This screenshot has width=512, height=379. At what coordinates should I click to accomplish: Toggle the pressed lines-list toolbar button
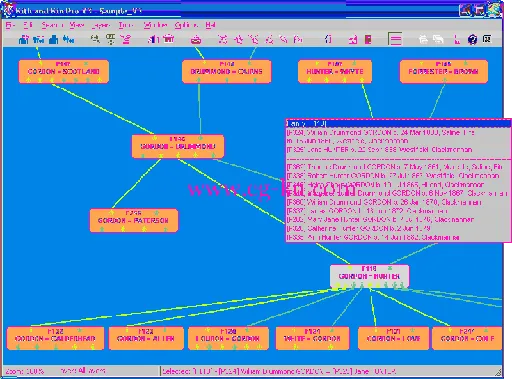click(x=395, y=40)
